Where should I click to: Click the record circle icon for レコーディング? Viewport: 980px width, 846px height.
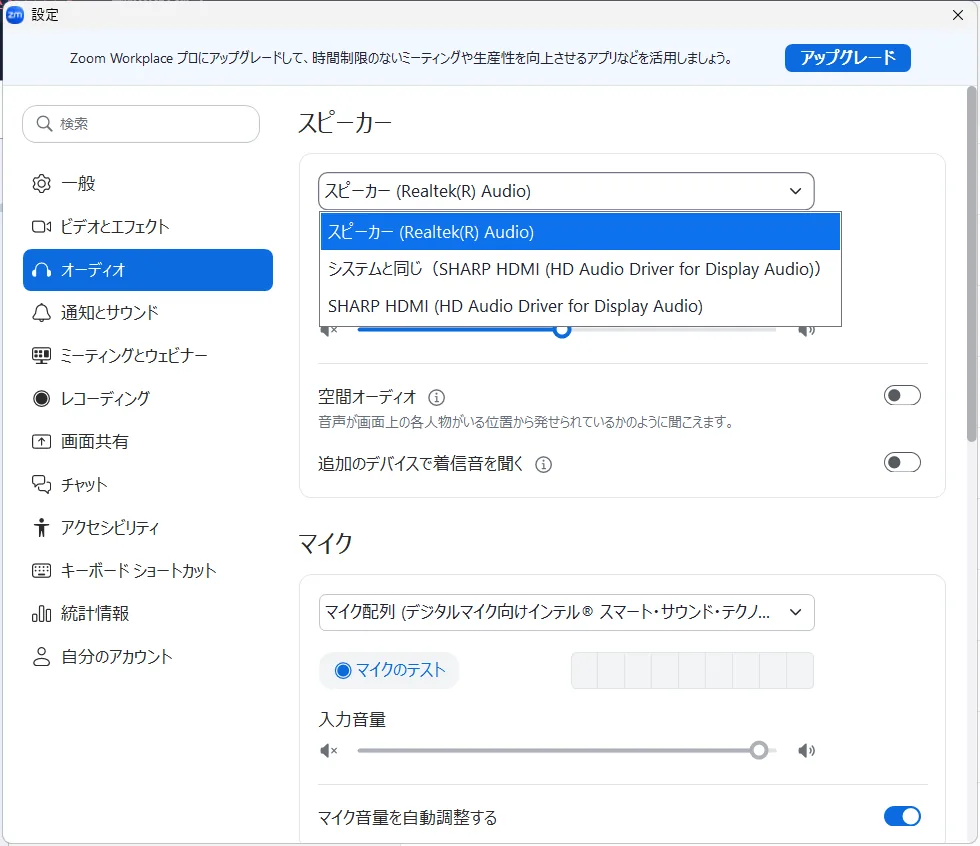pos(41,399)
